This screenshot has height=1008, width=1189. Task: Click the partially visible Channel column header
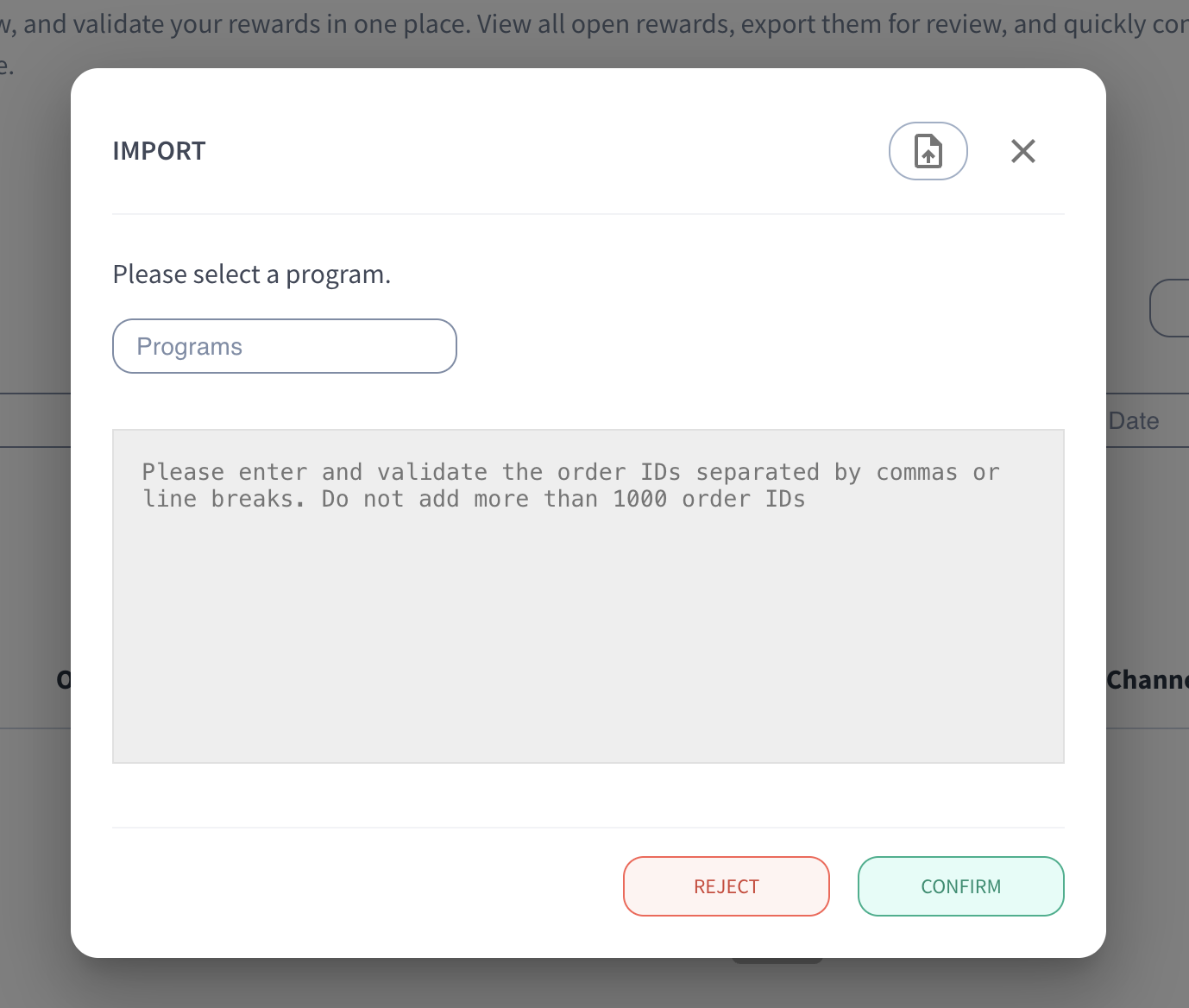[x=1147, y=680]
